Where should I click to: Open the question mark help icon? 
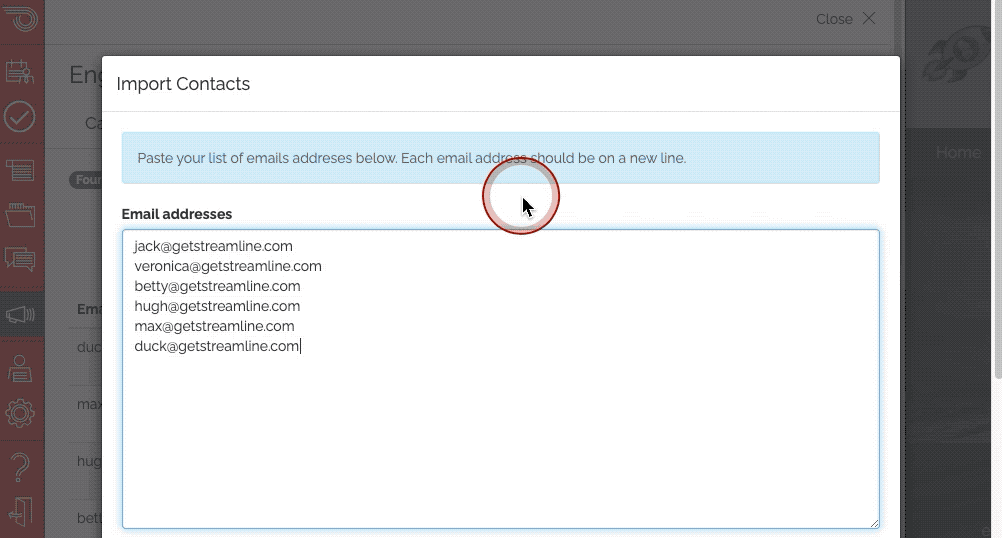[20, 467]
